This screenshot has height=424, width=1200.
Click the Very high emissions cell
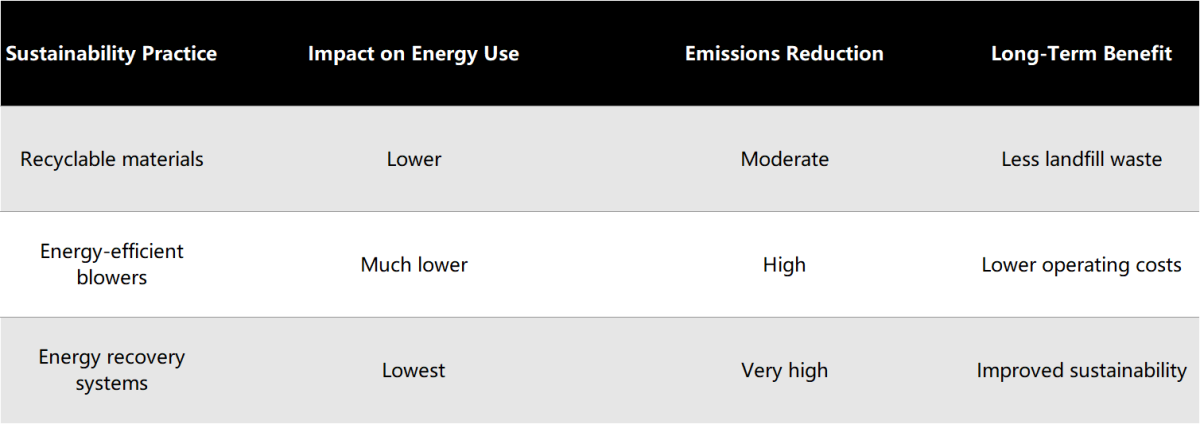coord(784,371)
